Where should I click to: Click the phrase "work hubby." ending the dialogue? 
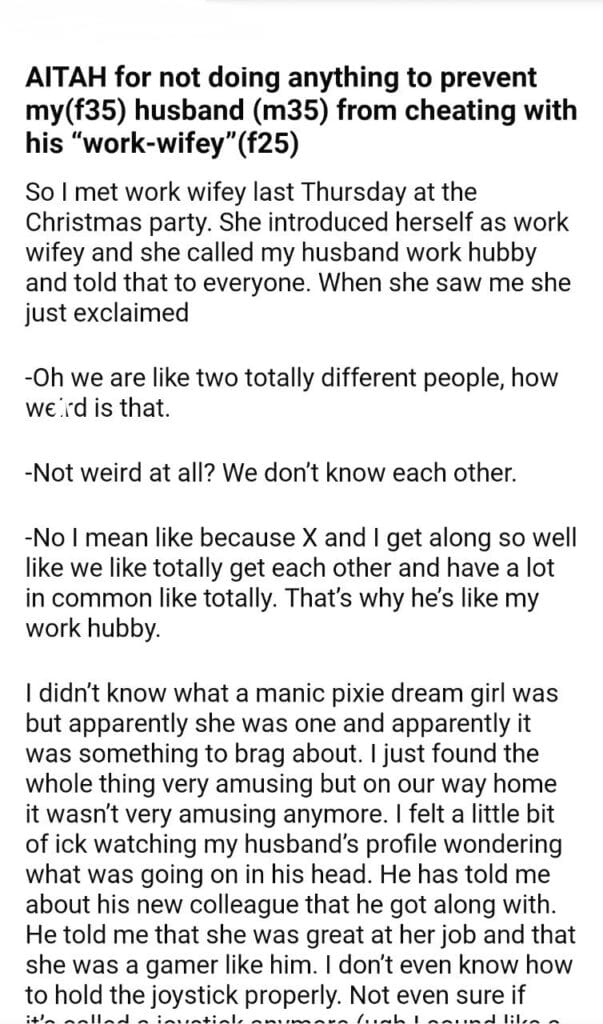[x=92, y=628]
